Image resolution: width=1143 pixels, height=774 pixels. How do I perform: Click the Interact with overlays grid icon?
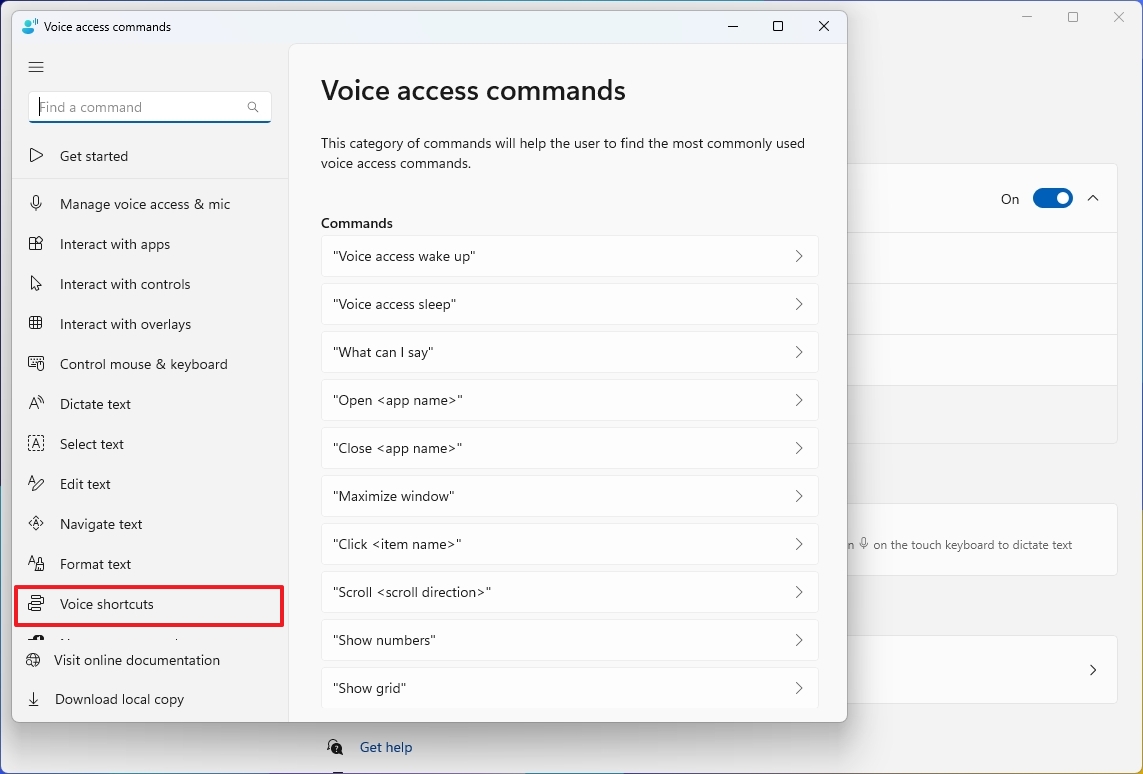pyautogui.click(x=36, y=323)
